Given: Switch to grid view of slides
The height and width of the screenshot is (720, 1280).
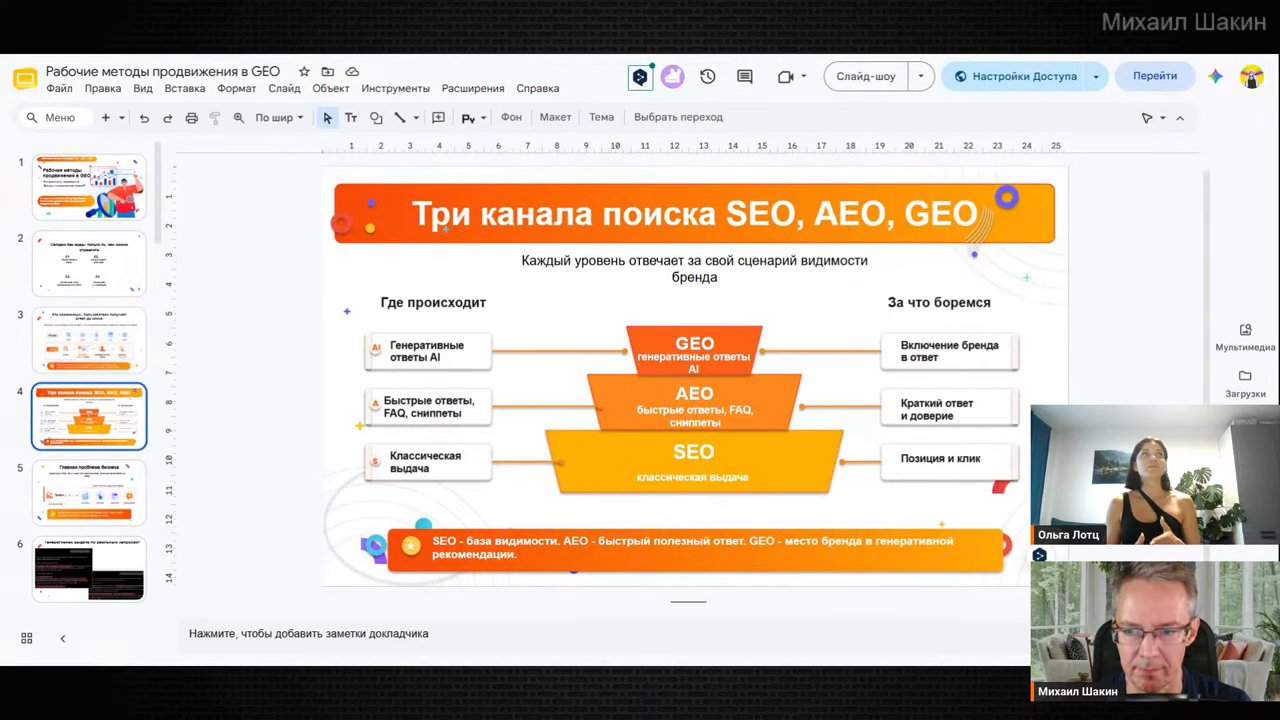Looking at the screenshot, I should point(27,638).
